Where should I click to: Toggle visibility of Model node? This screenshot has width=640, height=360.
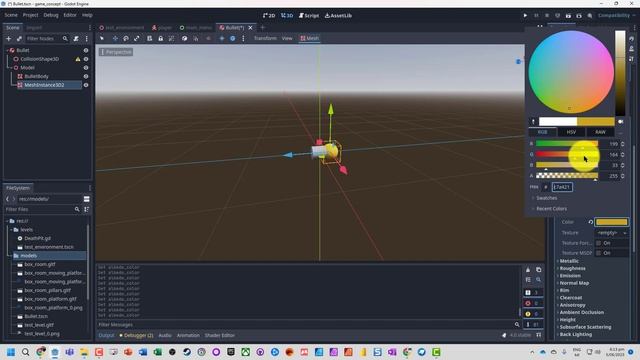[x=86, y=68]
